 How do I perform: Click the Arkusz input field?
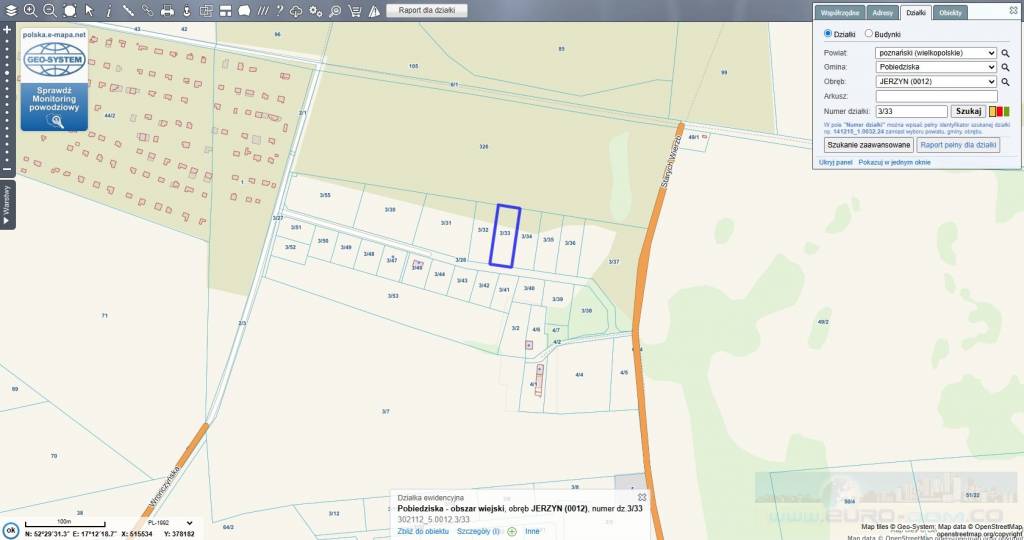(936, 96)
